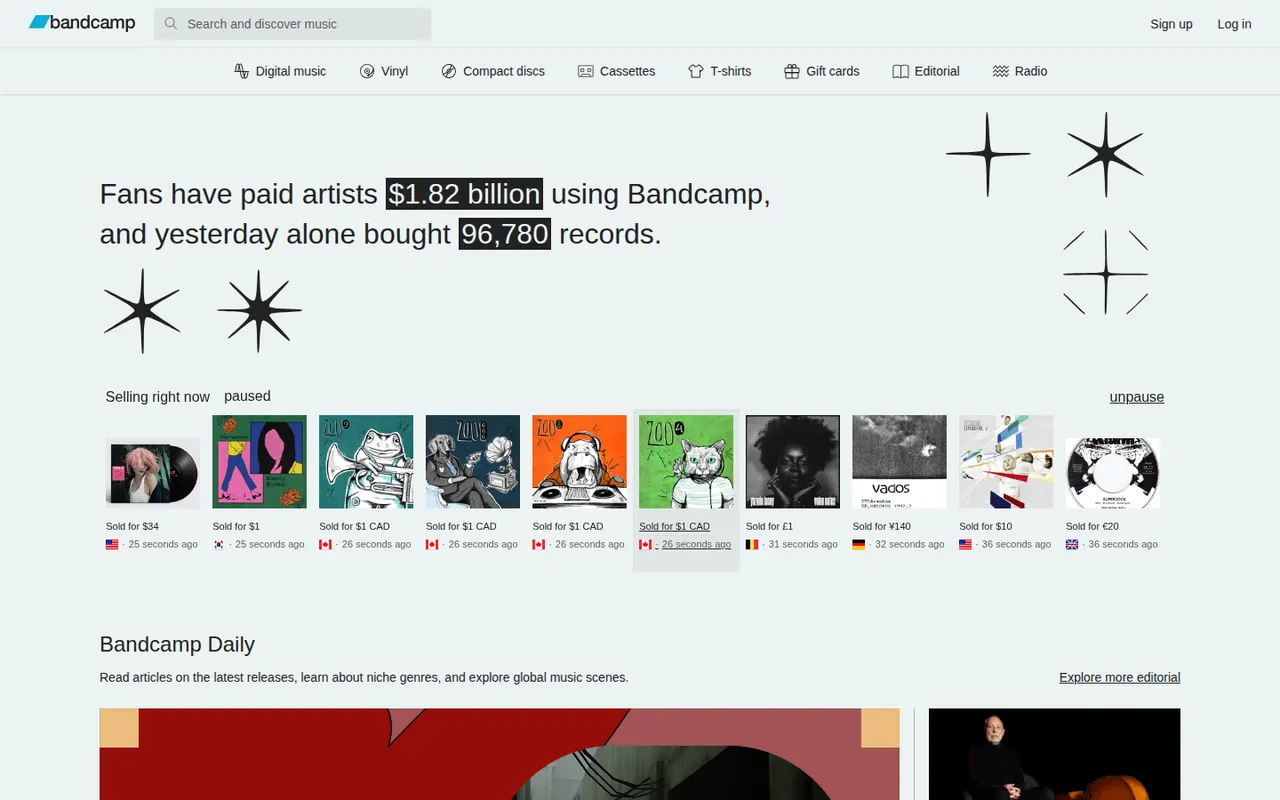Screen dimensions: 1280x800
Task: Open the colorful album sold for $1
Action: (x=260, y=462)
